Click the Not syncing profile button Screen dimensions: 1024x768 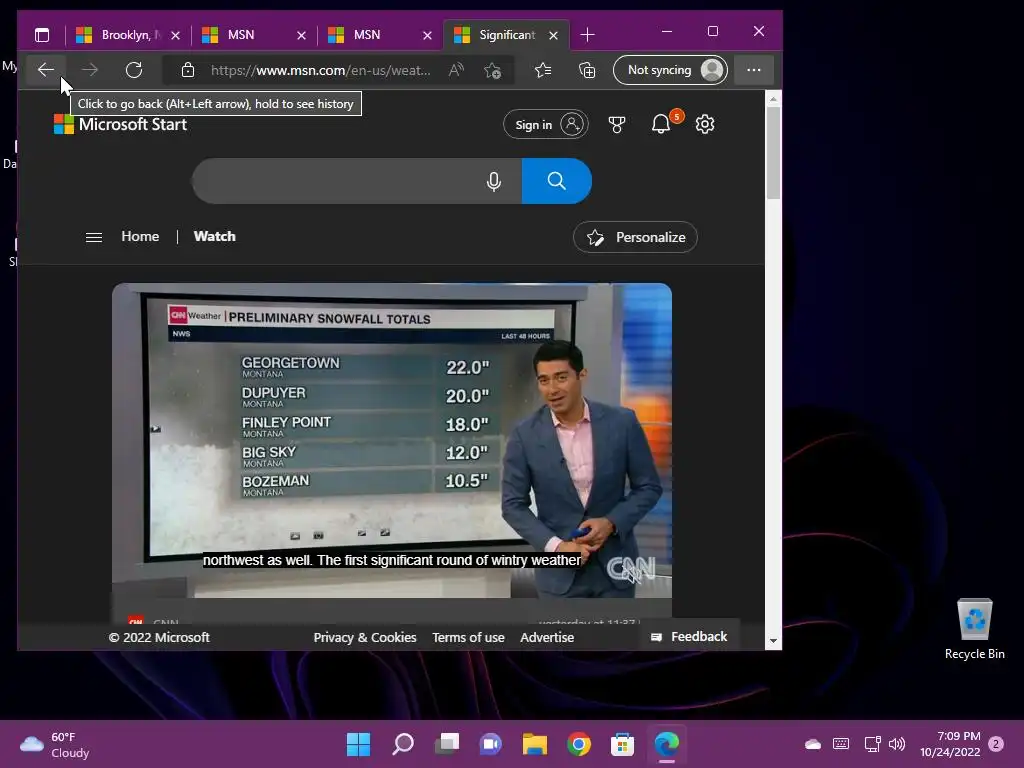click(x=671, y=70)
